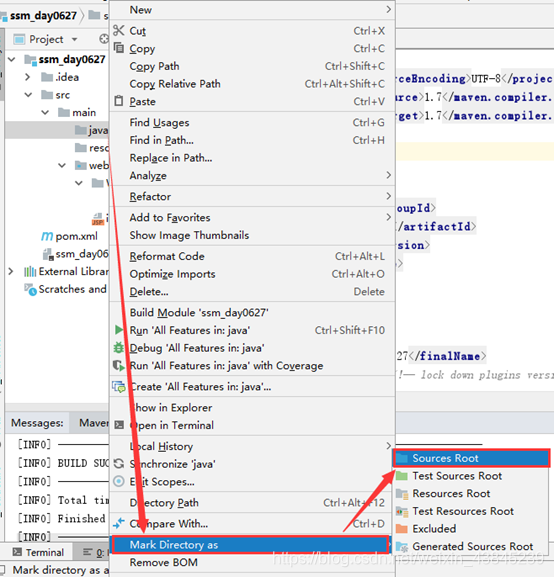Click the locate target icon in Project header
Screen dimensions: 554x577
pyautogui.click(x=104, y=39)
